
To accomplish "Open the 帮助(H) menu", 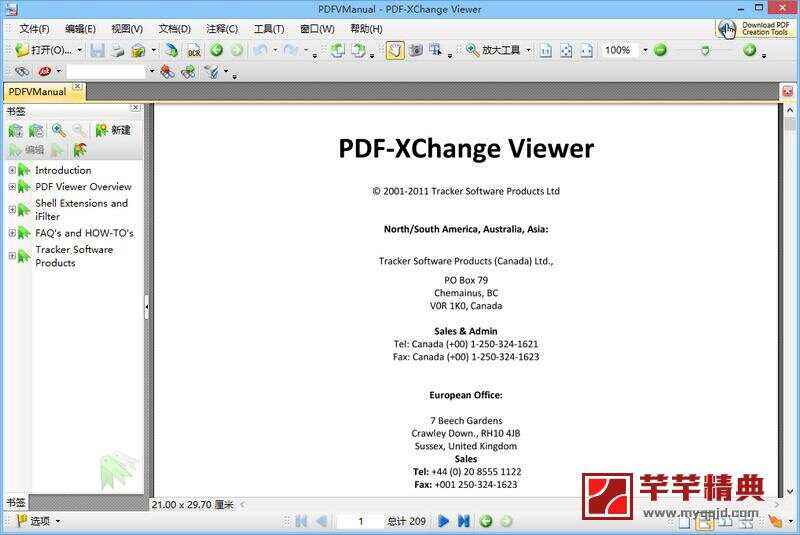I will pos(366,29).
